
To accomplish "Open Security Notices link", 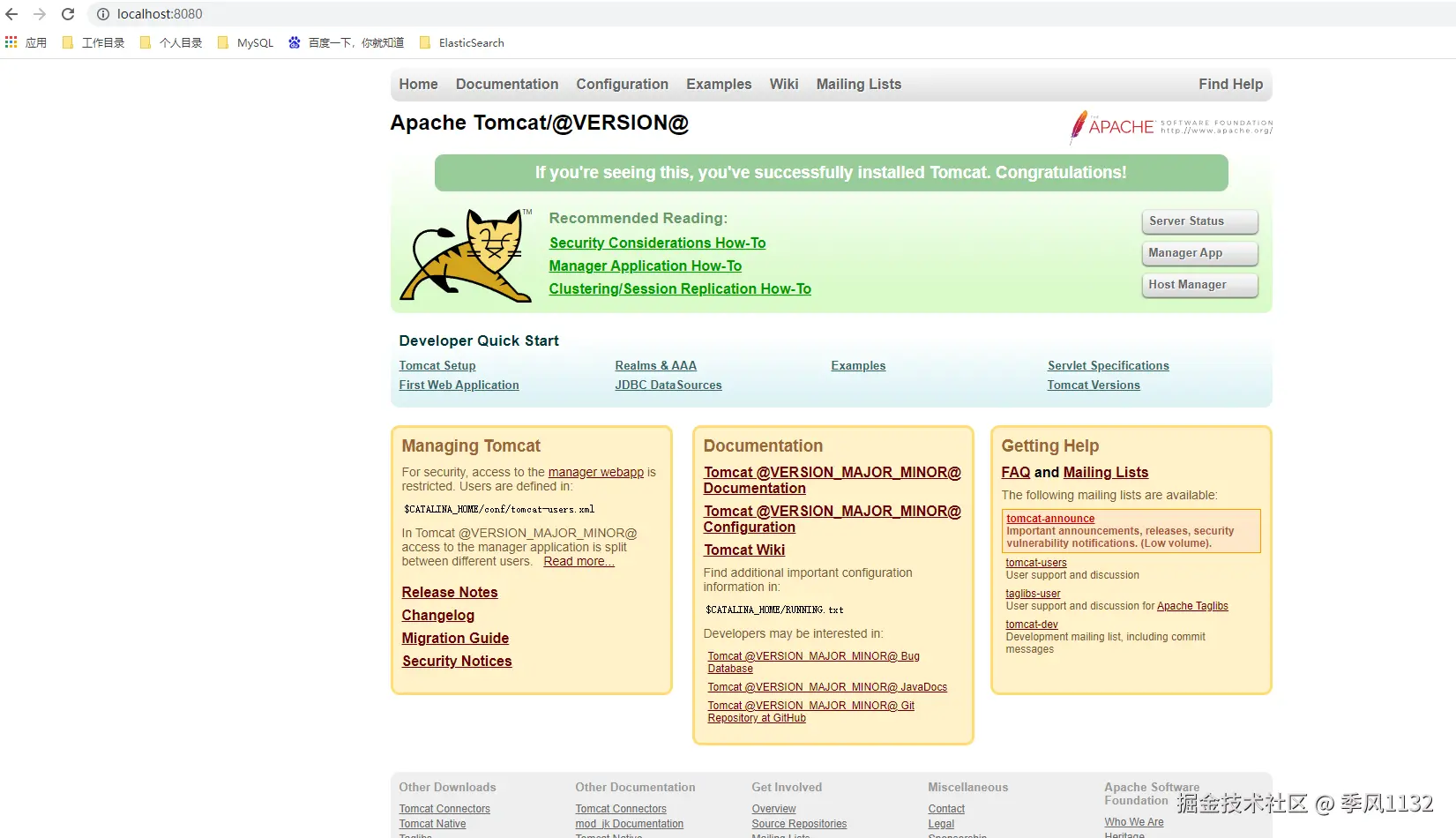I will [457, 662].
